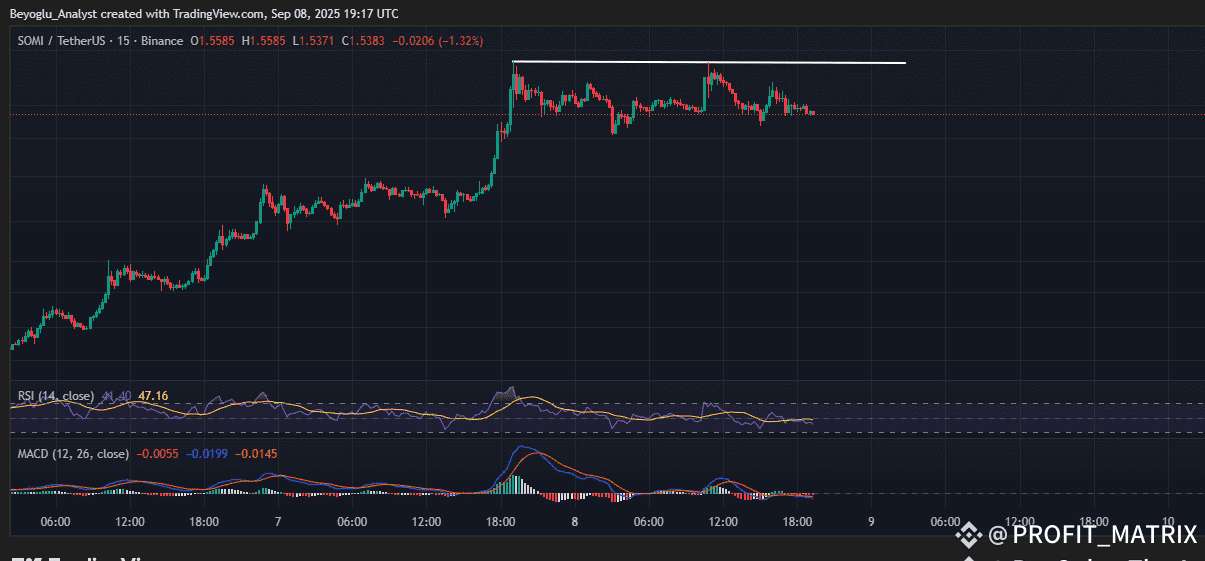The width and height of the screenshot is (1205, 561).
Task: Click the close price value C1.5383
Action: tap(363, 41)
